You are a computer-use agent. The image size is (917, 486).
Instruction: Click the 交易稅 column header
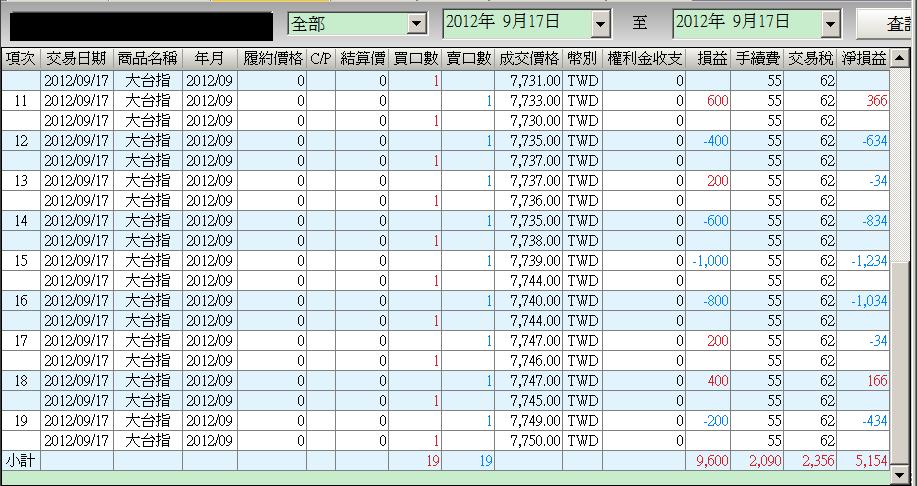(x=810, y=58)
